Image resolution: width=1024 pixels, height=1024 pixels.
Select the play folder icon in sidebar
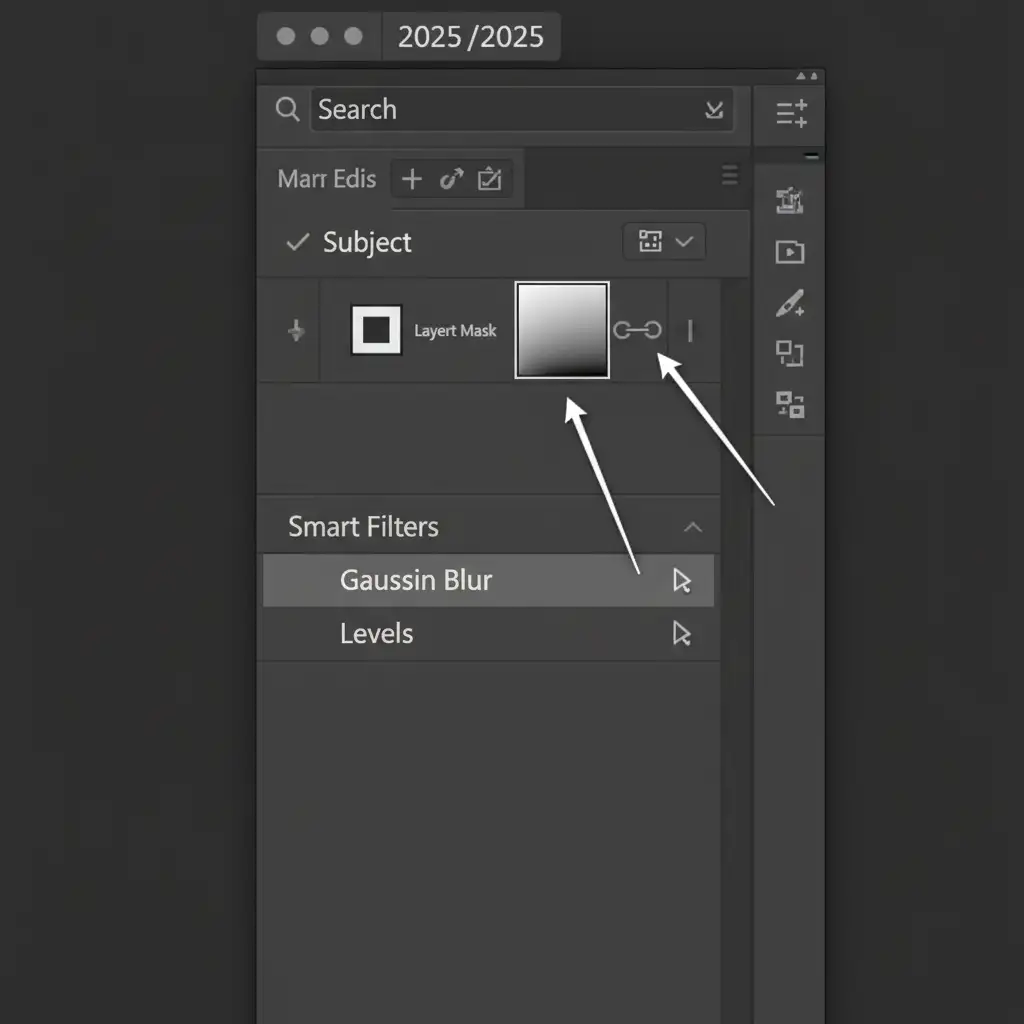tap(790, 252)
